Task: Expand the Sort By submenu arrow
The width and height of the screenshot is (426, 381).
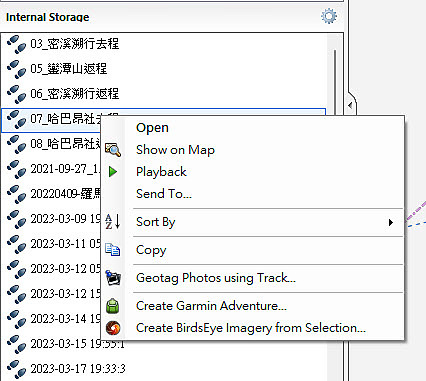Action: click(391, 222)
